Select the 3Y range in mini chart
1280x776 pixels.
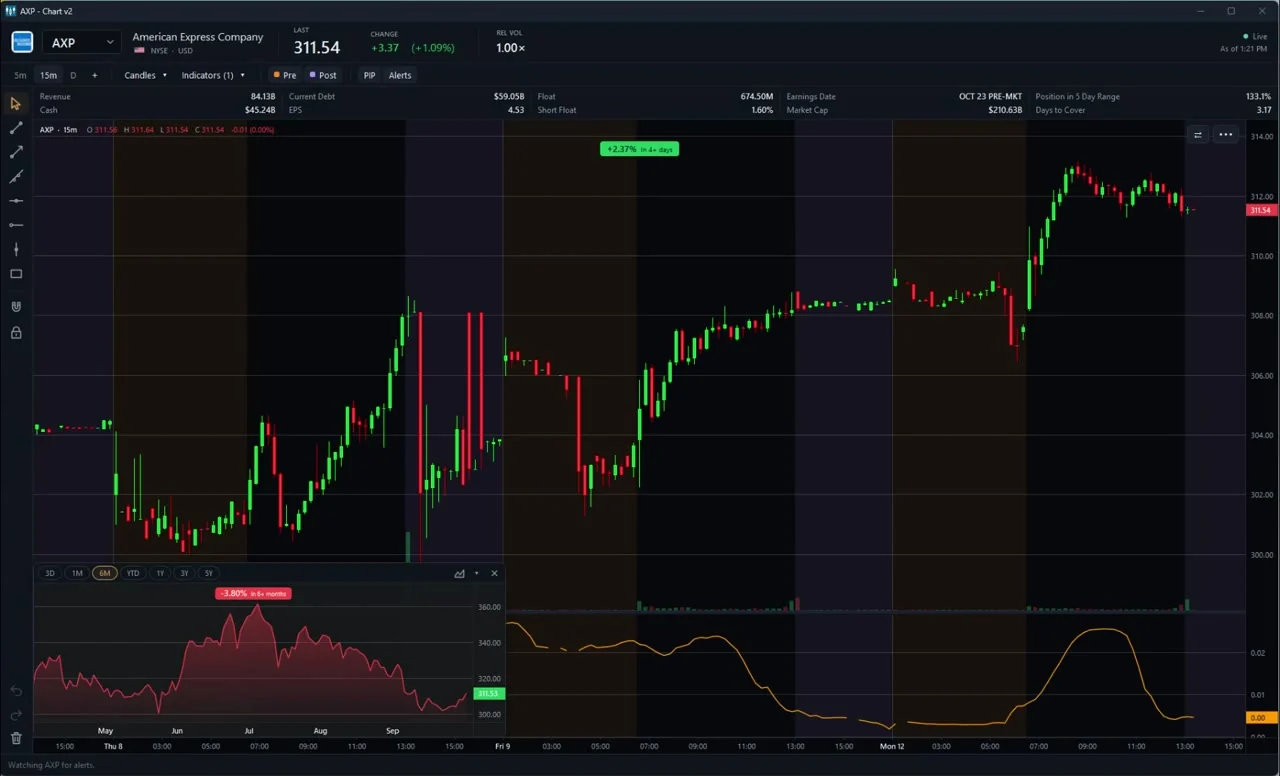[184, 573]
